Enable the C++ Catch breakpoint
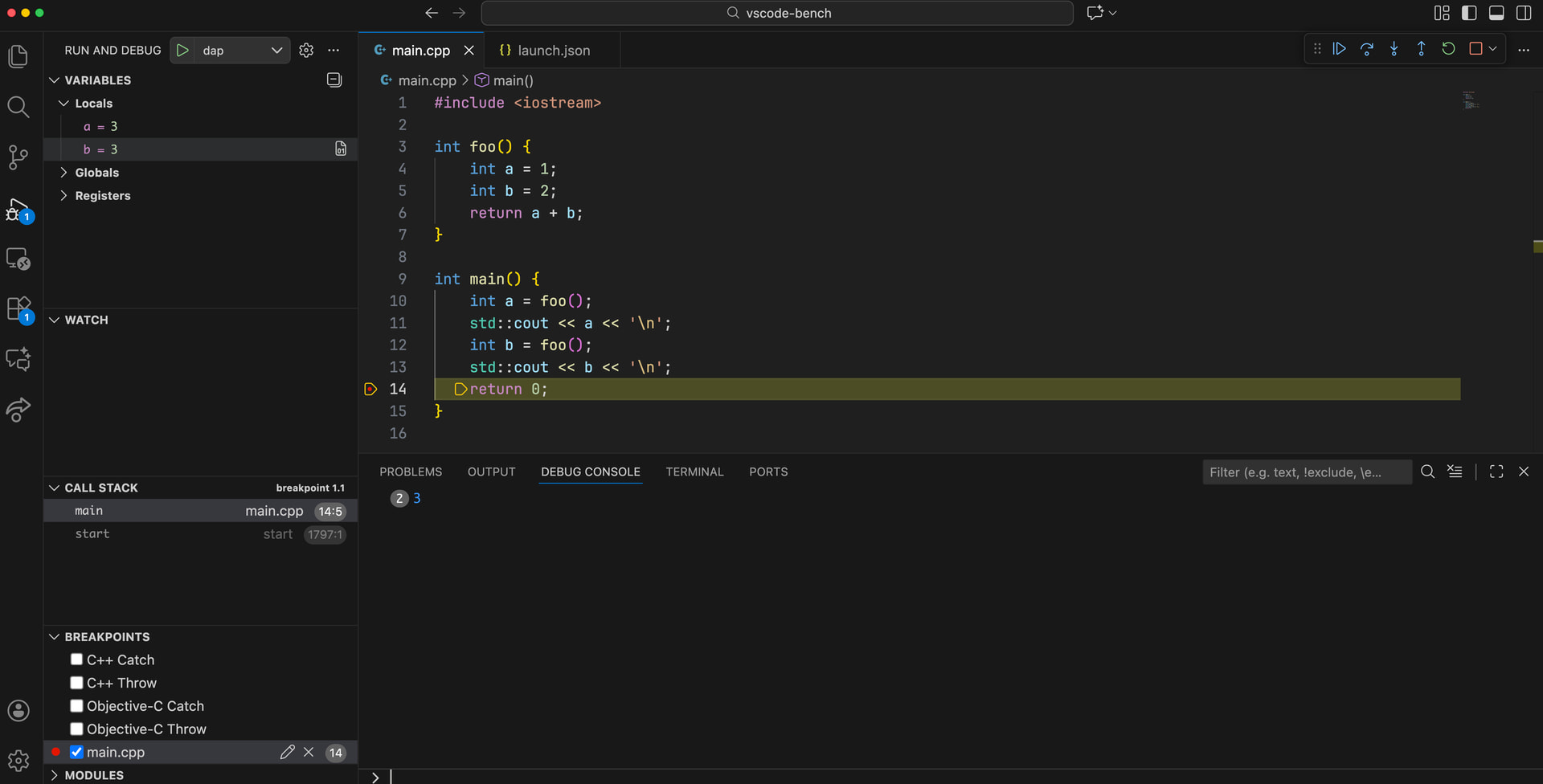Screen dimensions: 1543x784 [x=77, y=659]
